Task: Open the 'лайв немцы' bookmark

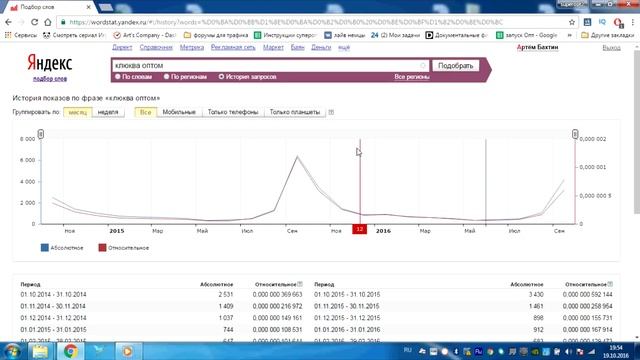Action: [345, 35]
